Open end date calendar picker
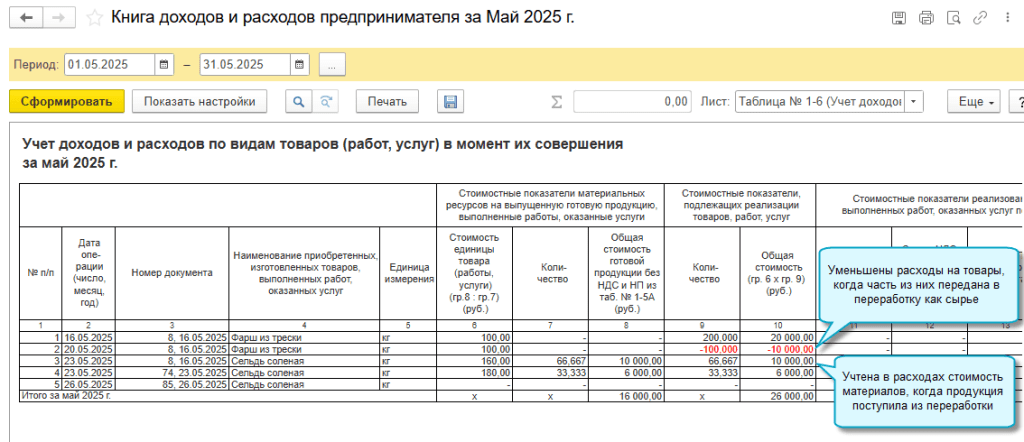This screenshot has width=1024, height=442. click(x=299, y=64)
